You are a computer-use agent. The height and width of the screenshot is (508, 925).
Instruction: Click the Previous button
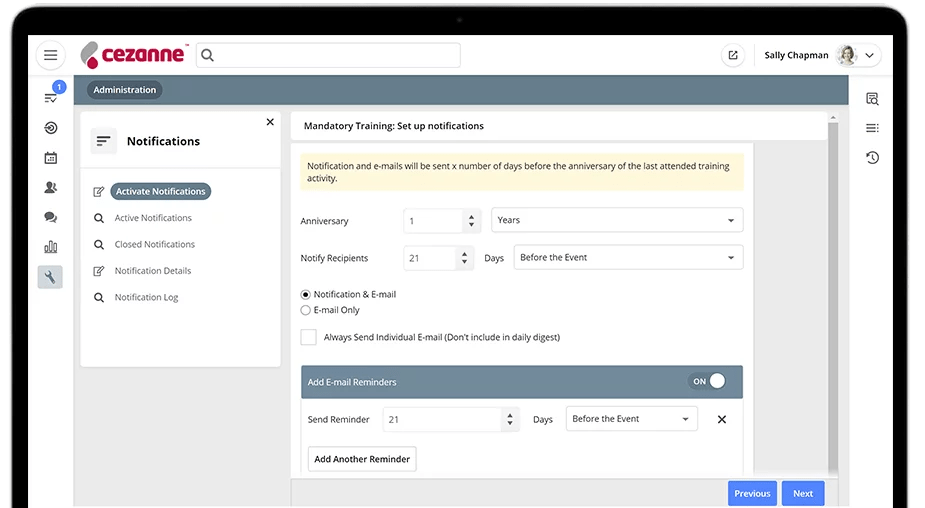click(x=752, y=493)
